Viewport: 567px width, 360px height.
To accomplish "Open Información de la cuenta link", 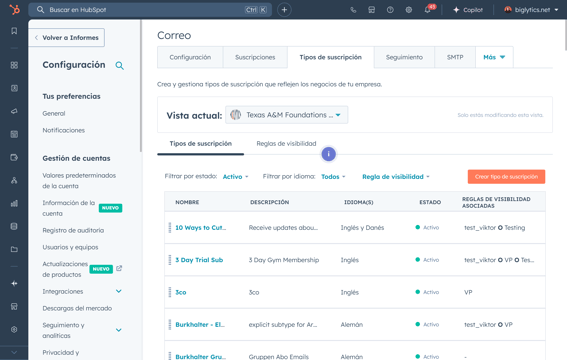I will tap(69, 208).
